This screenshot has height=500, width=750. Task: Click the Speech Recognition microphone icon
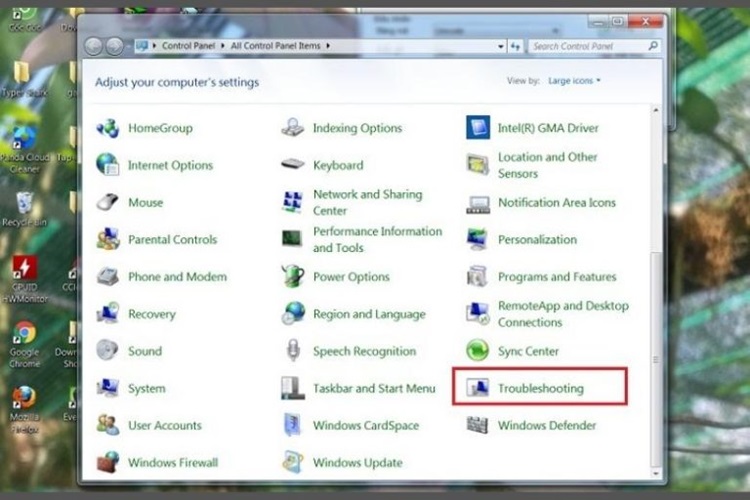tap(293, 350)
